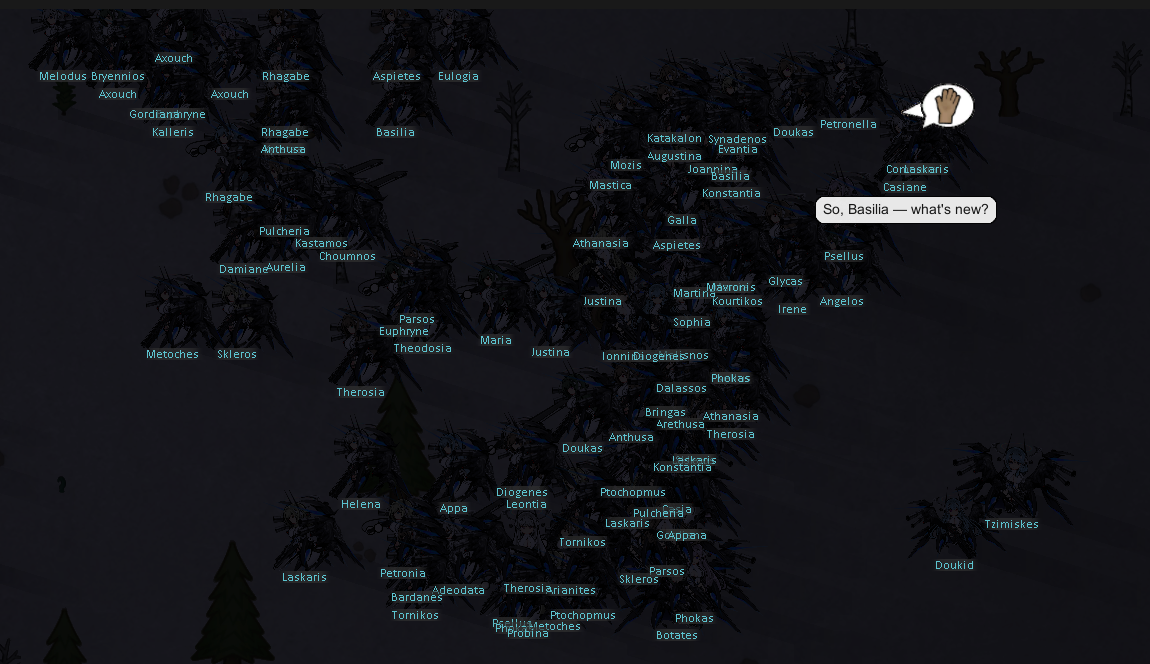This screenshot has height=664, width=1150.
Task: Select the character labeled Arianites
Action: [571, 591]
